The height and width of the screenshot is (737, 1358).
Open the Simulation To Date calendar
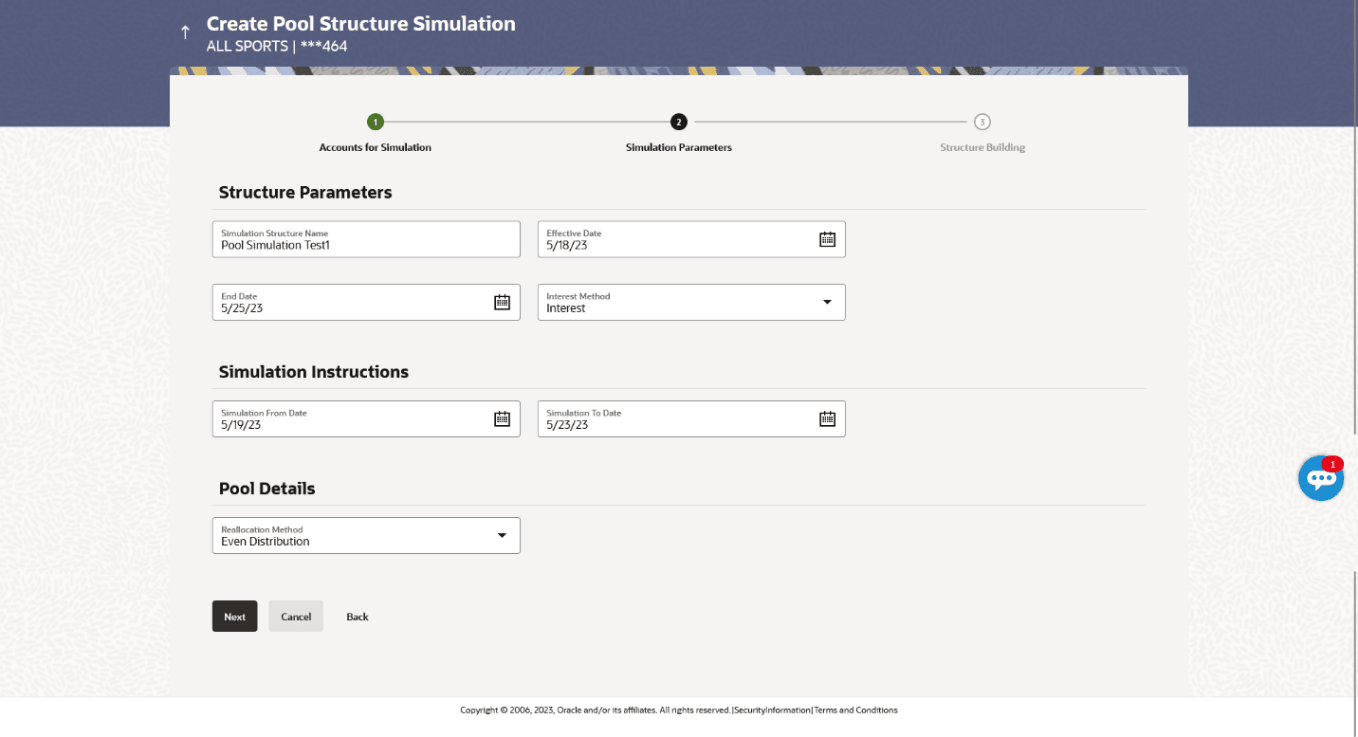pos(827,419)
